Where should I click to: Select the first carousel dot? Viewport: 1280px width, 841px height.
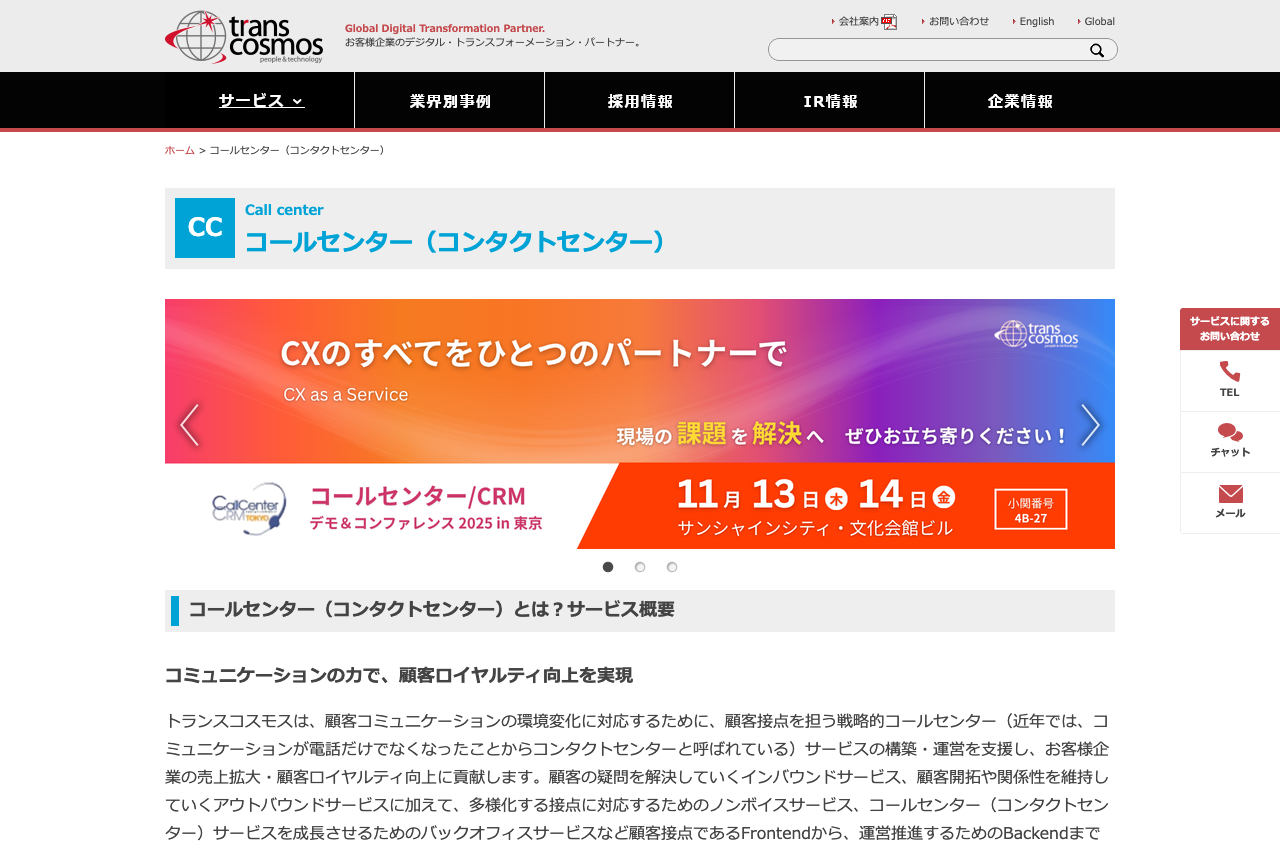tap(608, 567)
